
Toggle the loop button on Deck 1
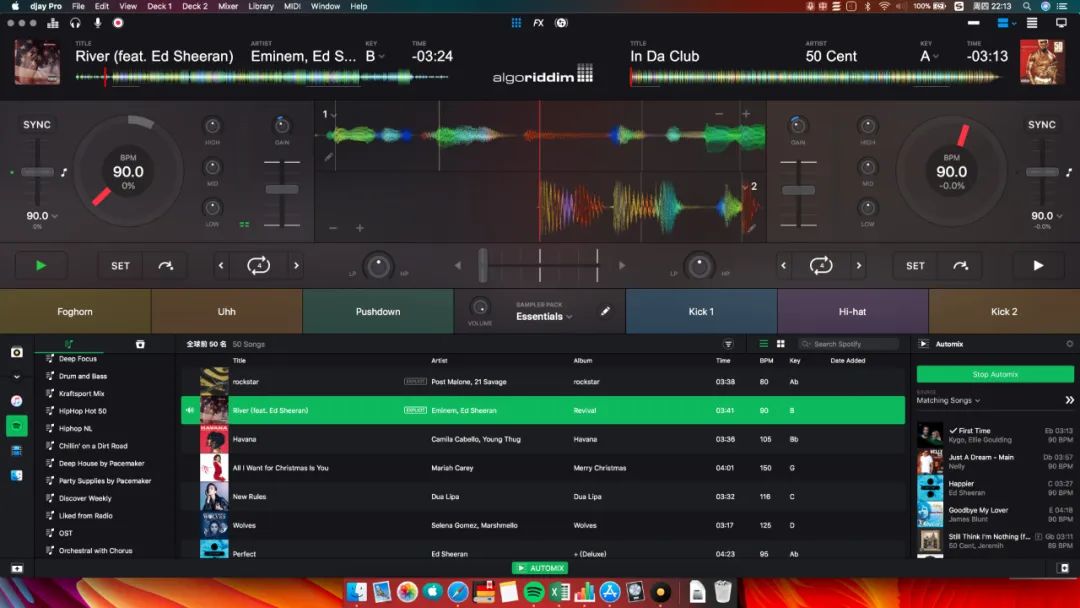[x=258, y=266]
